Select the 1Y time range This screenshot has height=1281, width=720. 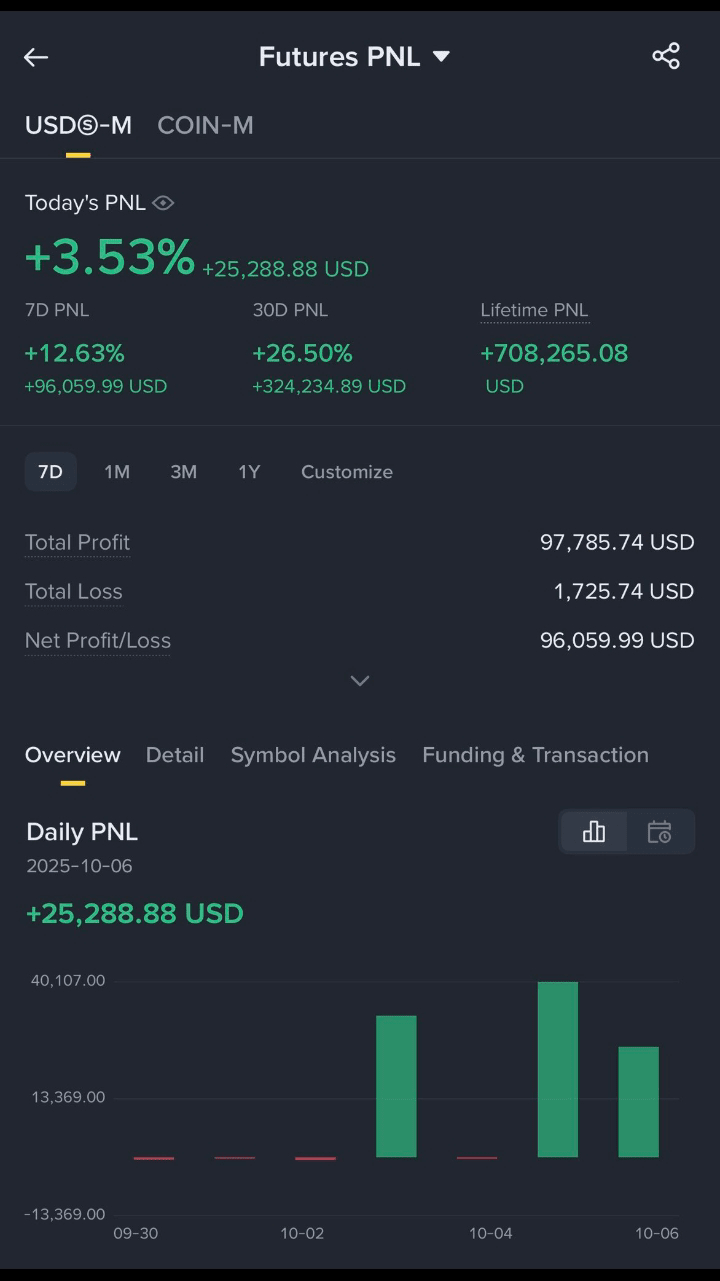[x=249, y=472]
